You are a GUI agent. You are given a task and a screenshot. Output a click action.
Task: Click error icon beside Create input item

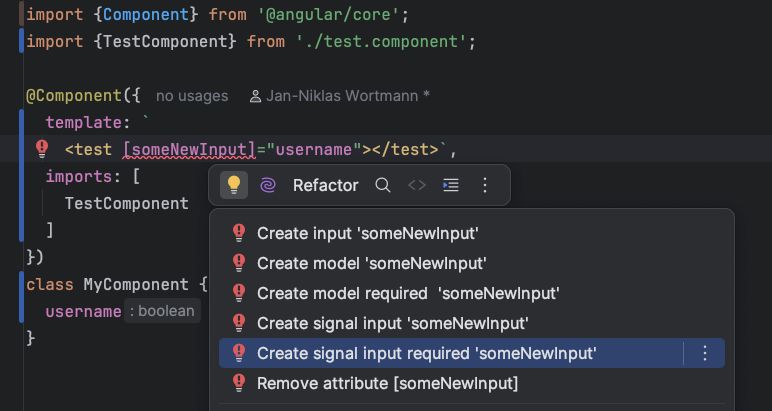pyautogui.click(x=239, y=233)
